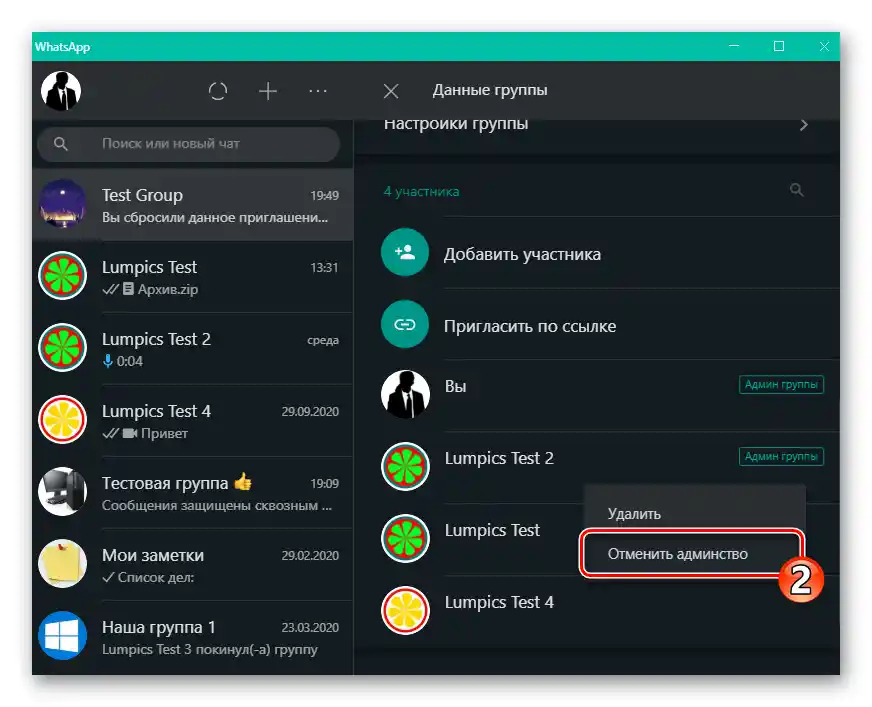
Task: Click the video camera icon before "Привет"
Action: tap(130, 433)
